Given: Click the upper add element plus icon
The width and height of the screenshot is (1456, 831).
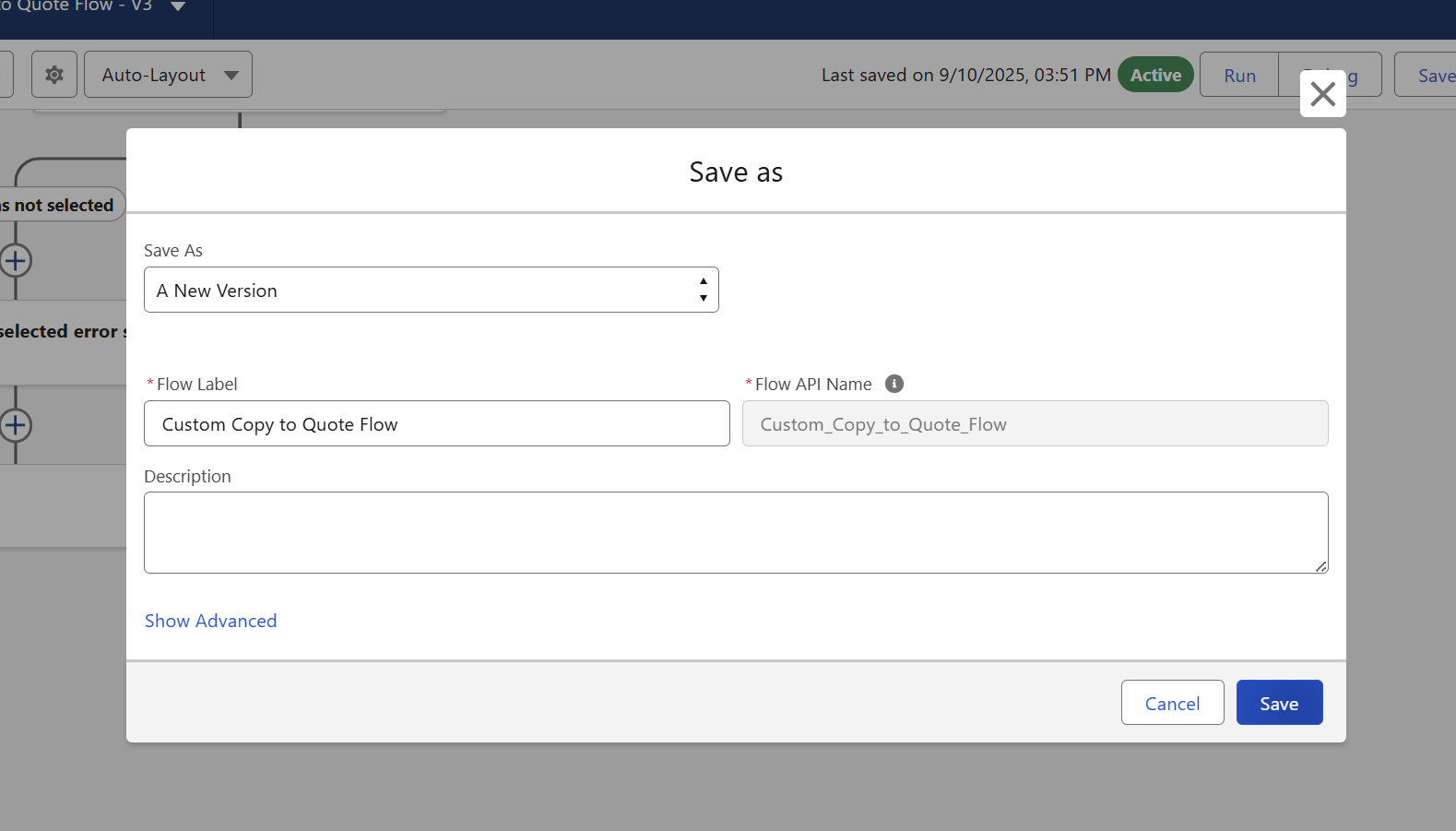Looking at the screenshot, I should coord(15,261).
